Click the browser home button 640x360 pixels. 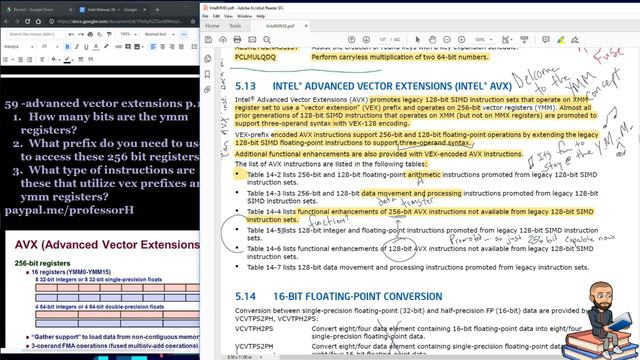coord(38,21)
